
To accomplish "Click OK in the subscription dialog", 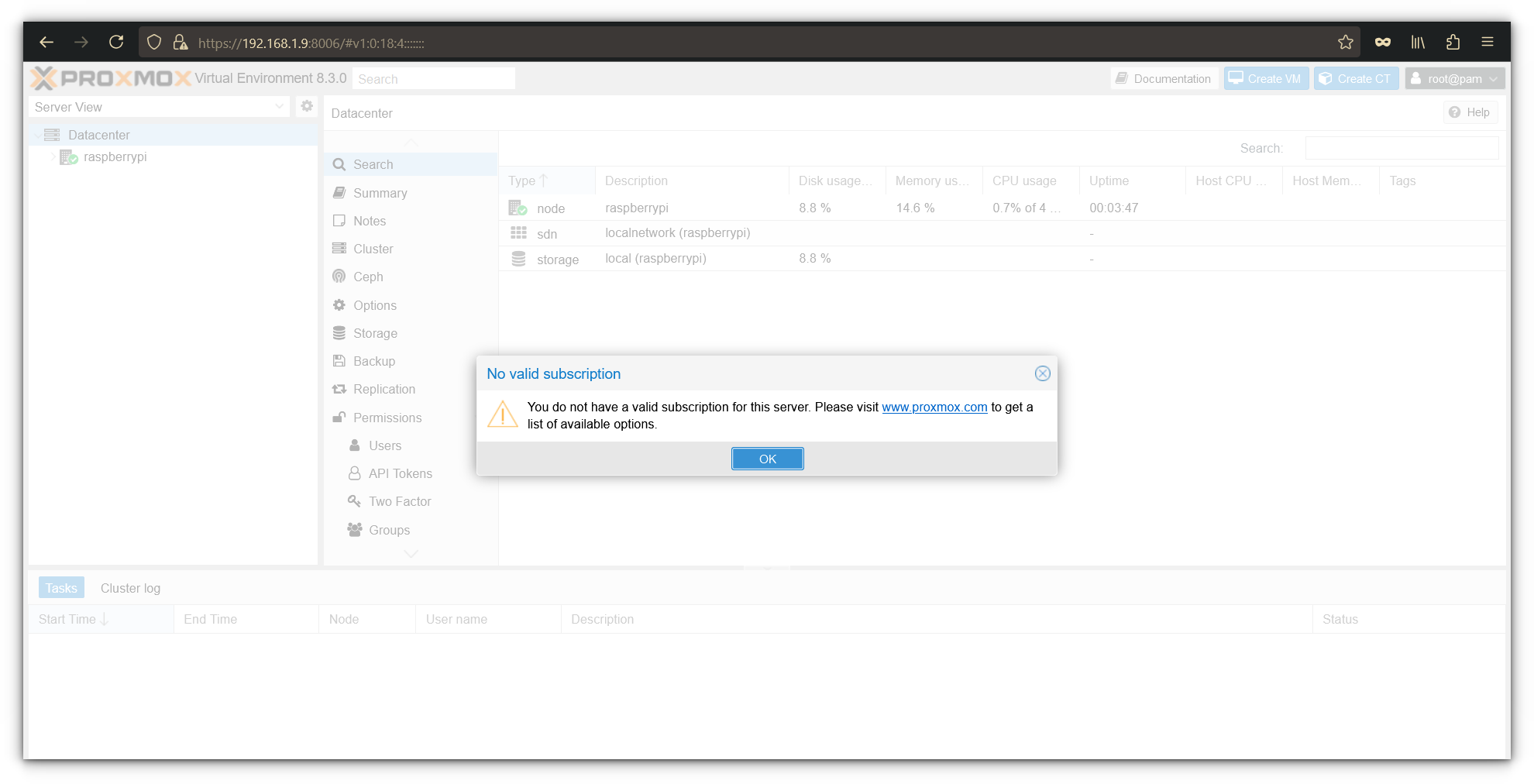I will tap(767, 459).
